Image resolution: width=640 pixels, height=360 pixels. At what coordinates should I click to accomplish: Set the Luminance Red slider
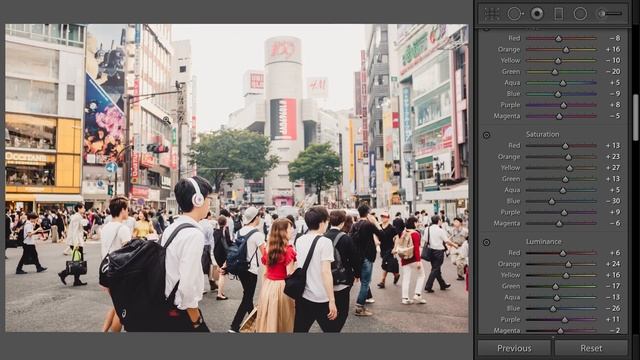tap(561, 253)
